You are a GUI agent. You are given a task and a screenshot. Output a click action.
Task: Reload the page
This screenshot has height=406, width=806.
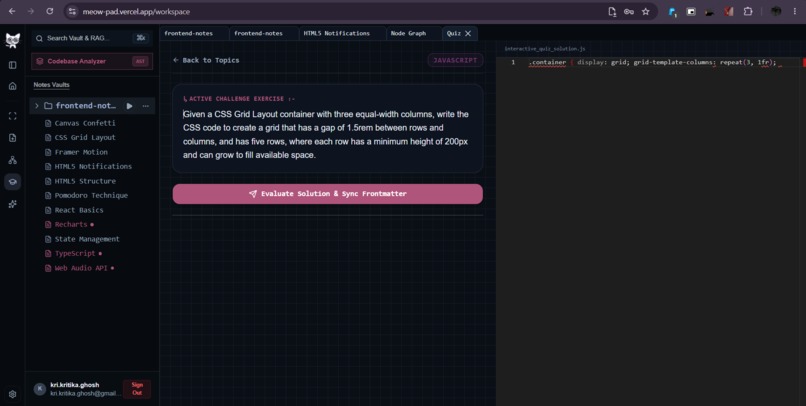pyautogui.click(x=50, y=11)
